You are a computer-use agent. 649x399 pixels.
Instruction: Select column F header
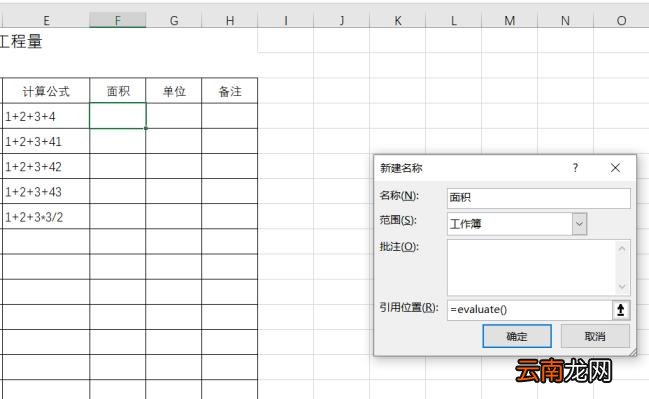pos(118,20)
